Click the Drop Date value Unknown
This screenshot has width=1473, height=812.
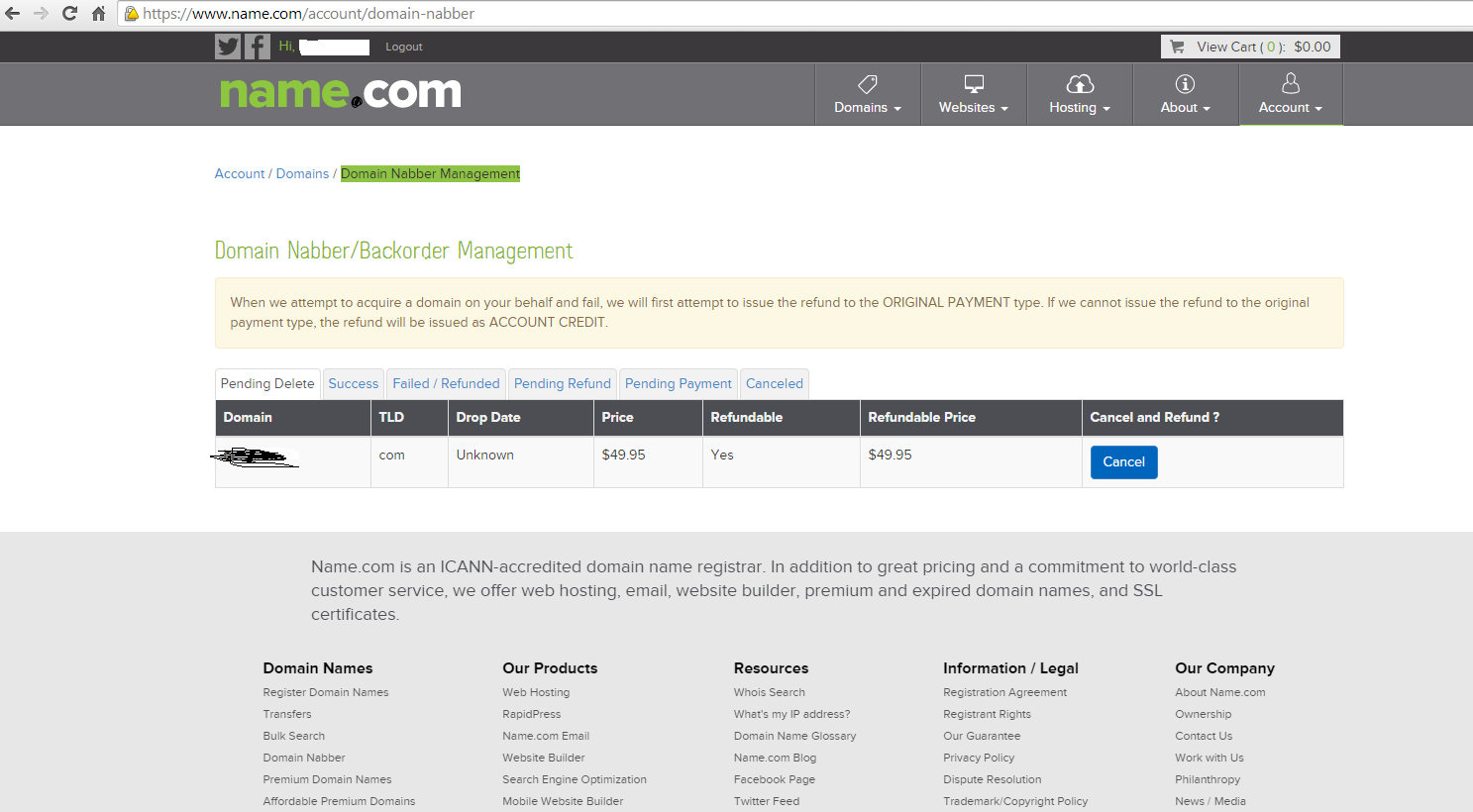point(485,455)
